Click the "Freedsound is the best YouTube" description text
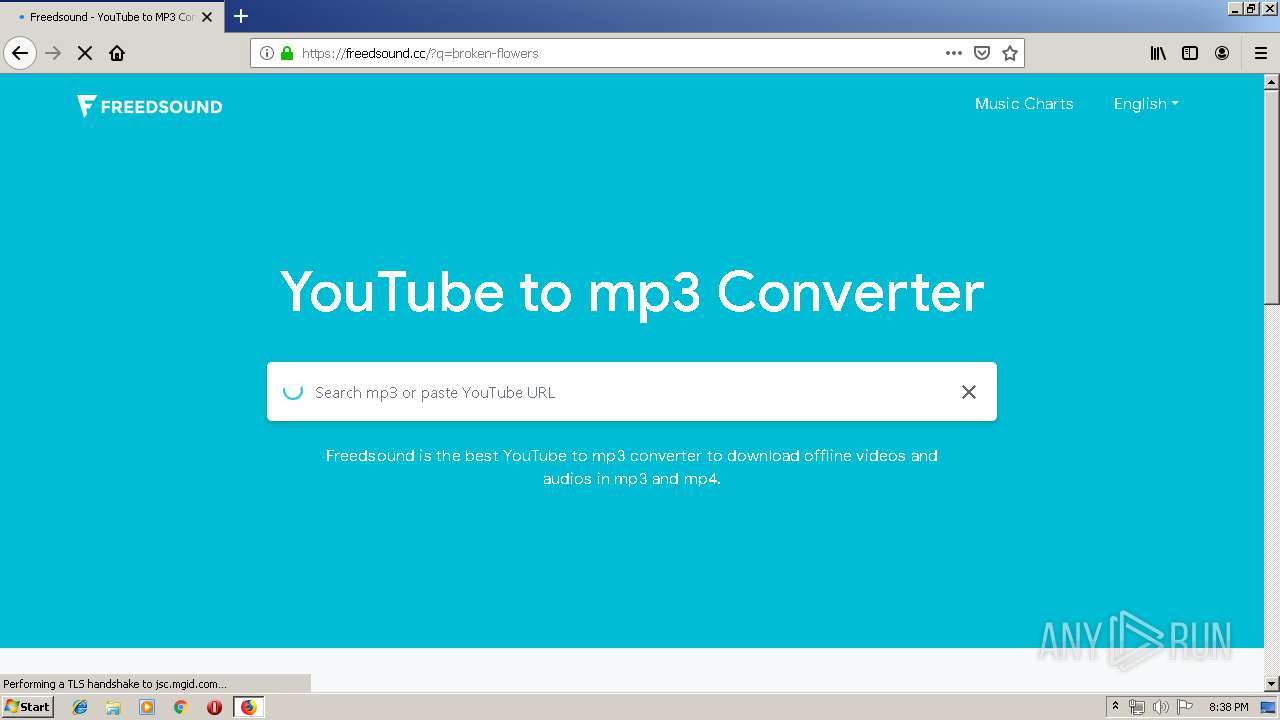Screen dimensions: 1280x720 coord(632,467)
